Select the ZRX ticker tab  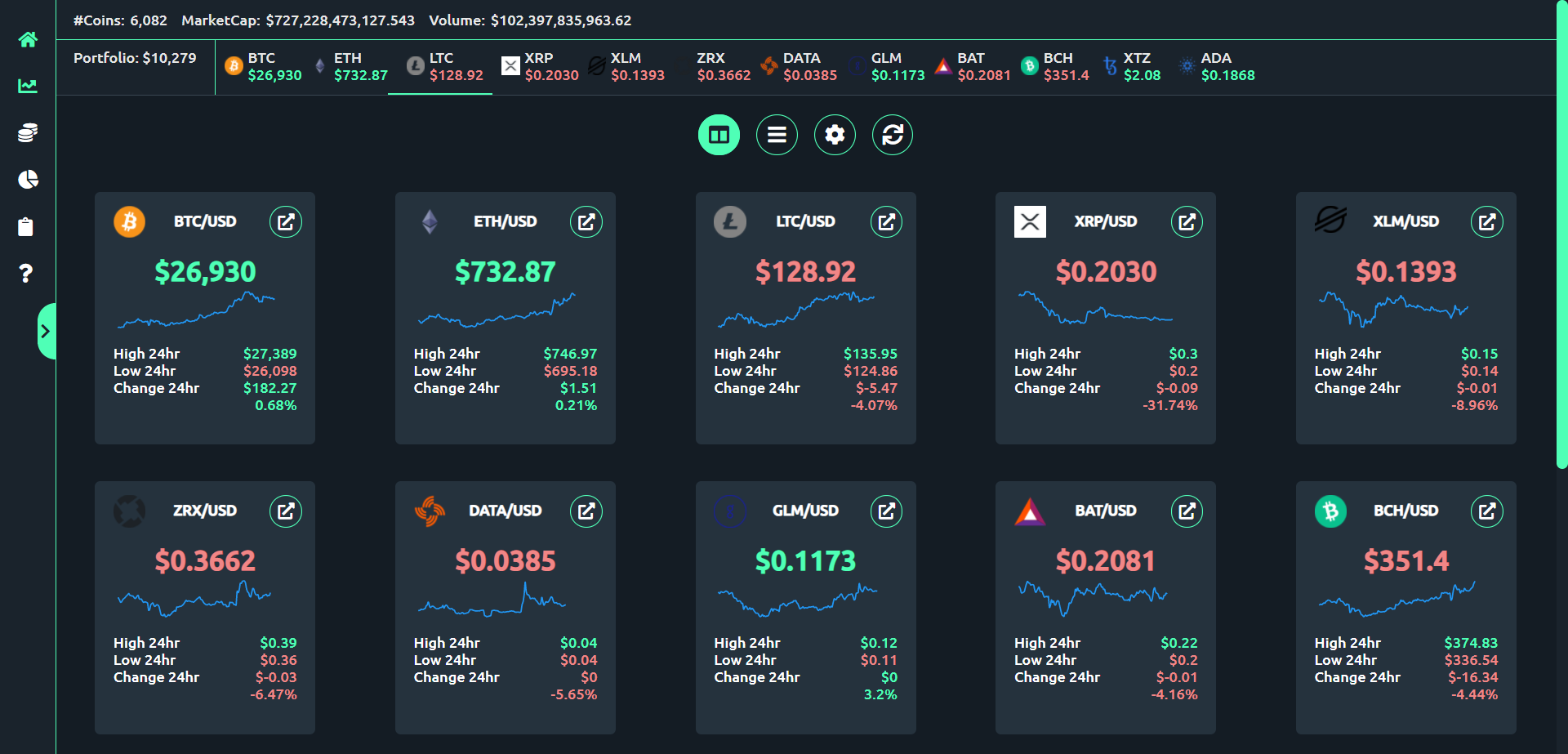(715, 67)
